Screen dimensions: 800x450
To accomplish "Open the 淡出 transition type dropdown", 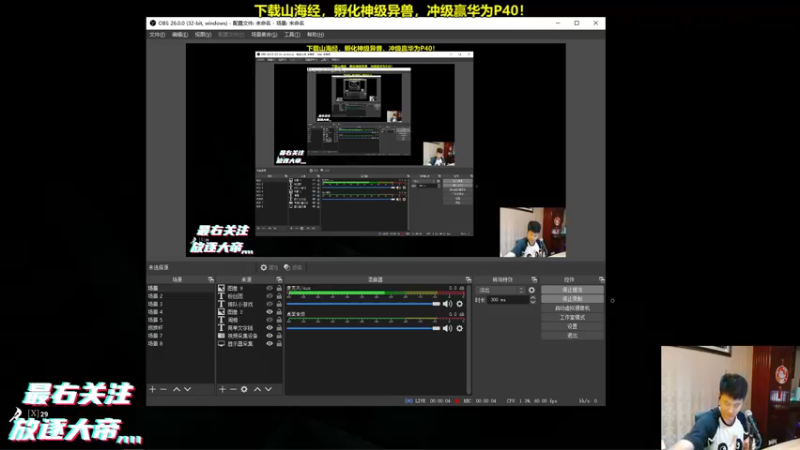I will (x=500, y=290).
